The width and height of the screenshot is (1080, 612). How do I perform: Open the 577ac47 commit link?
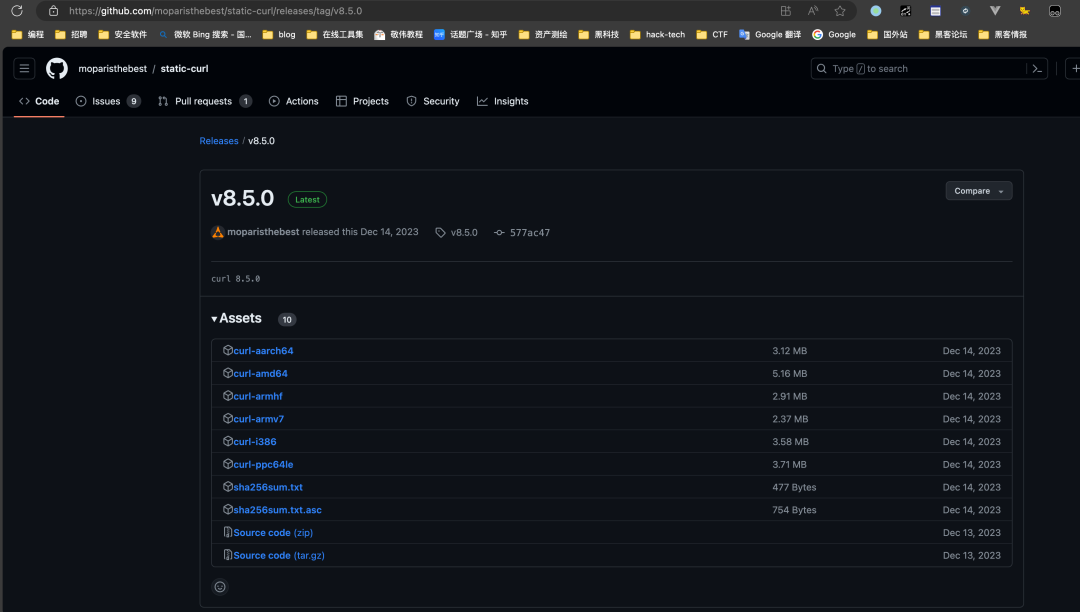tap(530, 233)
